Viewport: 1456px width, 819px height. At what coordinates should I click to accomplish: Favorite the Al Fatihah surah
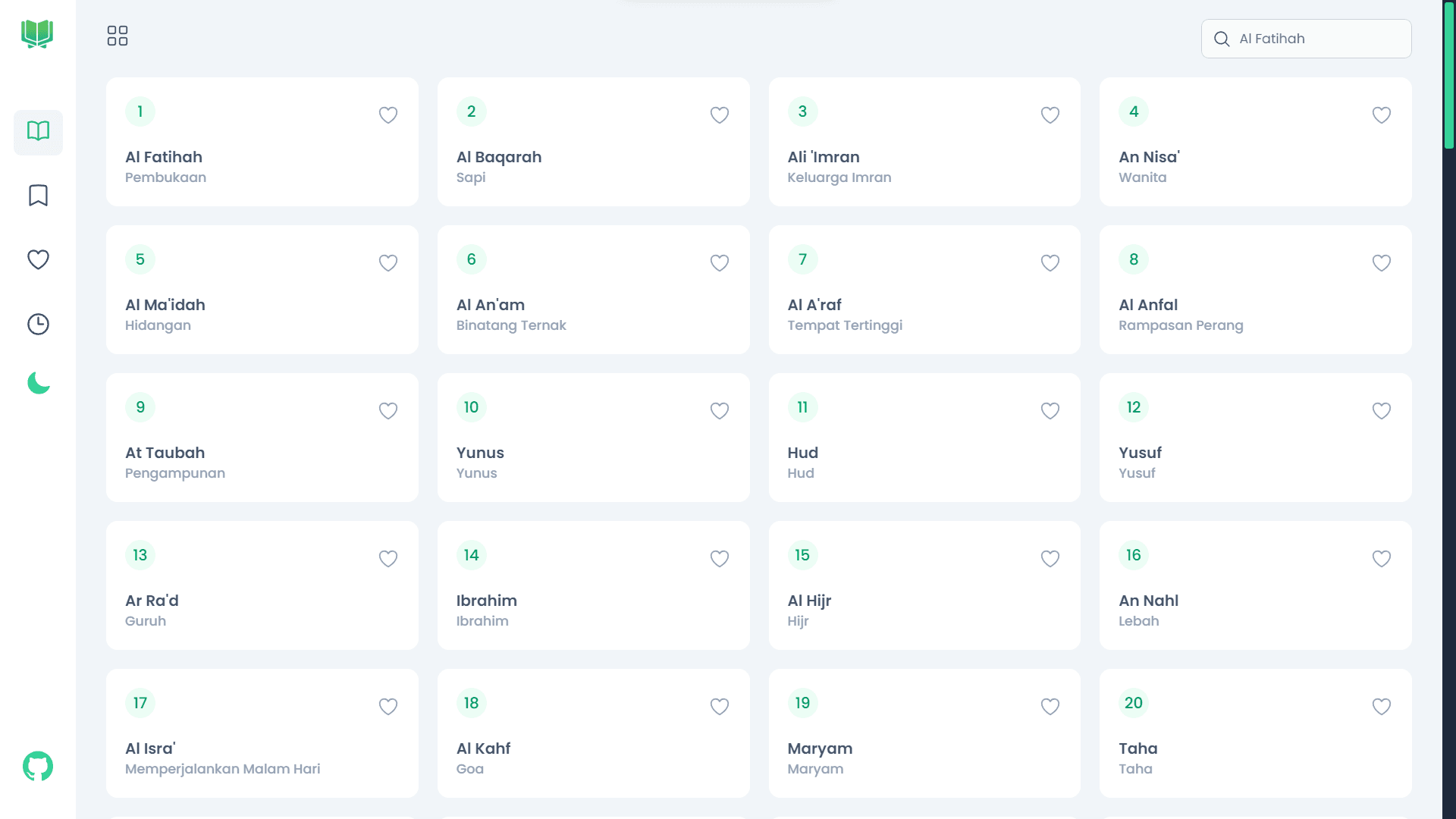(x=388, y=115)
